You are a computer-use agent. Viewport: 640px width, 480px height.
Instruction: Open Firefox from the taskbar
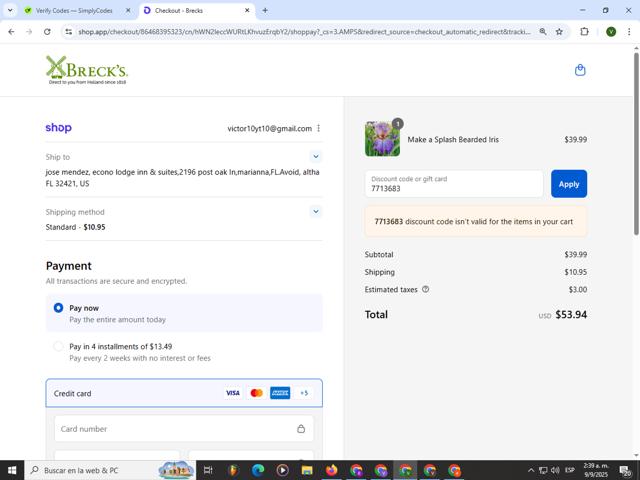coord(331,470)
